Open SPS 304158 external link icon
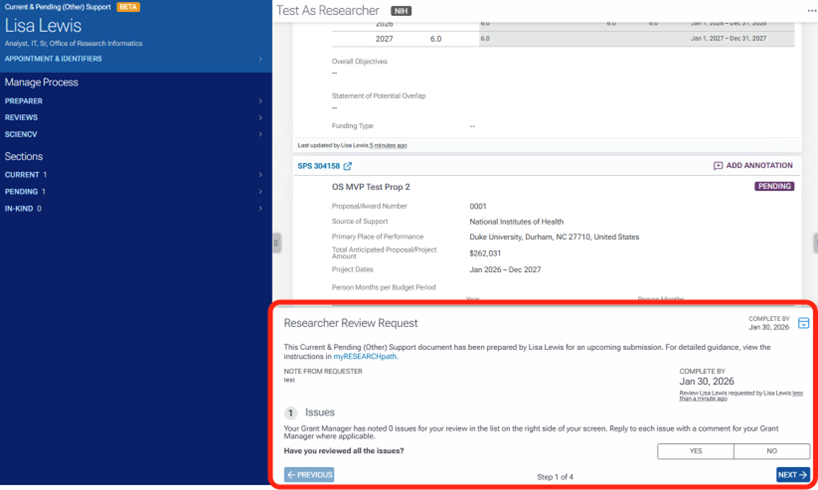 tap(348, 166)
